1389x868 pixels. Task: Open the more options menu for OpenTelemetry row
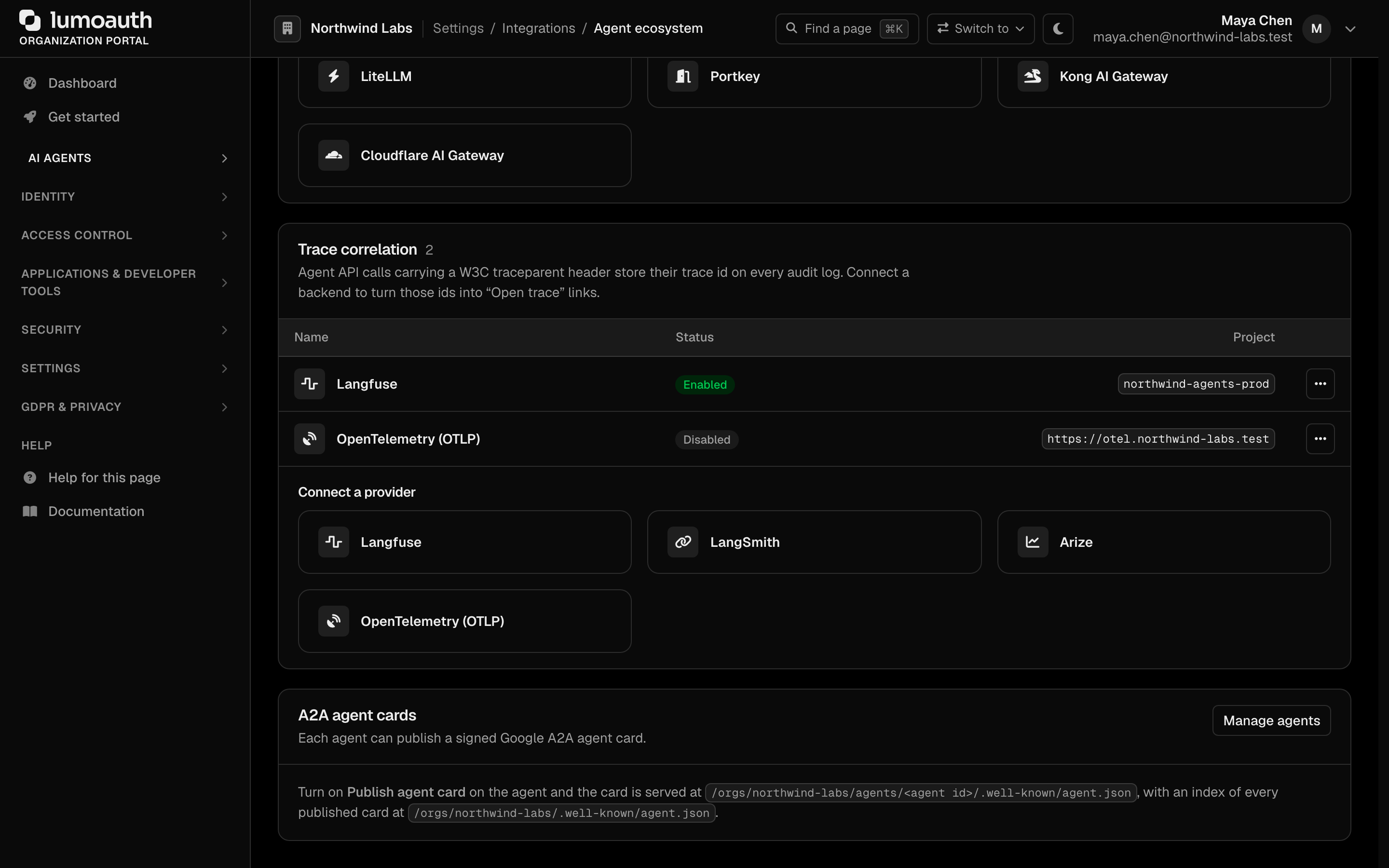[x=1320, y=439]
